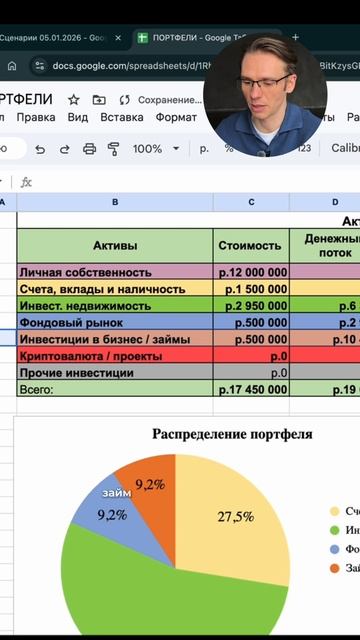Click the Счета, вклады и наличность cell
Viewport: 360px width, 640px height.
115,289
